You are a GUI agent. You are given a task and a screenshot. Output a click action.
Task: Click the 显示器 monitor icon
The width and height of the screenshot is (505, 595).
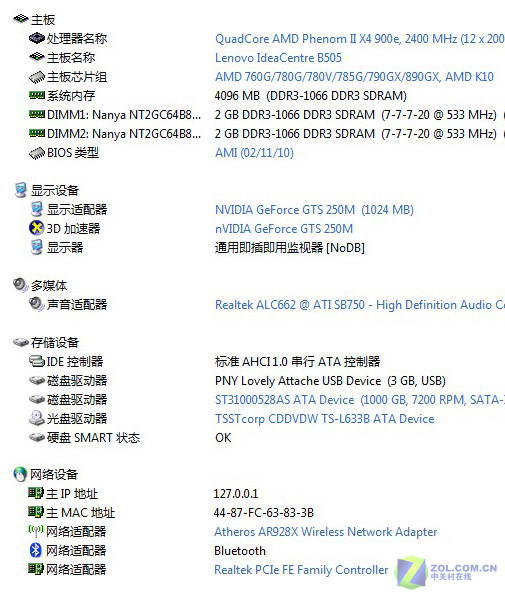[x=37, y=247]
